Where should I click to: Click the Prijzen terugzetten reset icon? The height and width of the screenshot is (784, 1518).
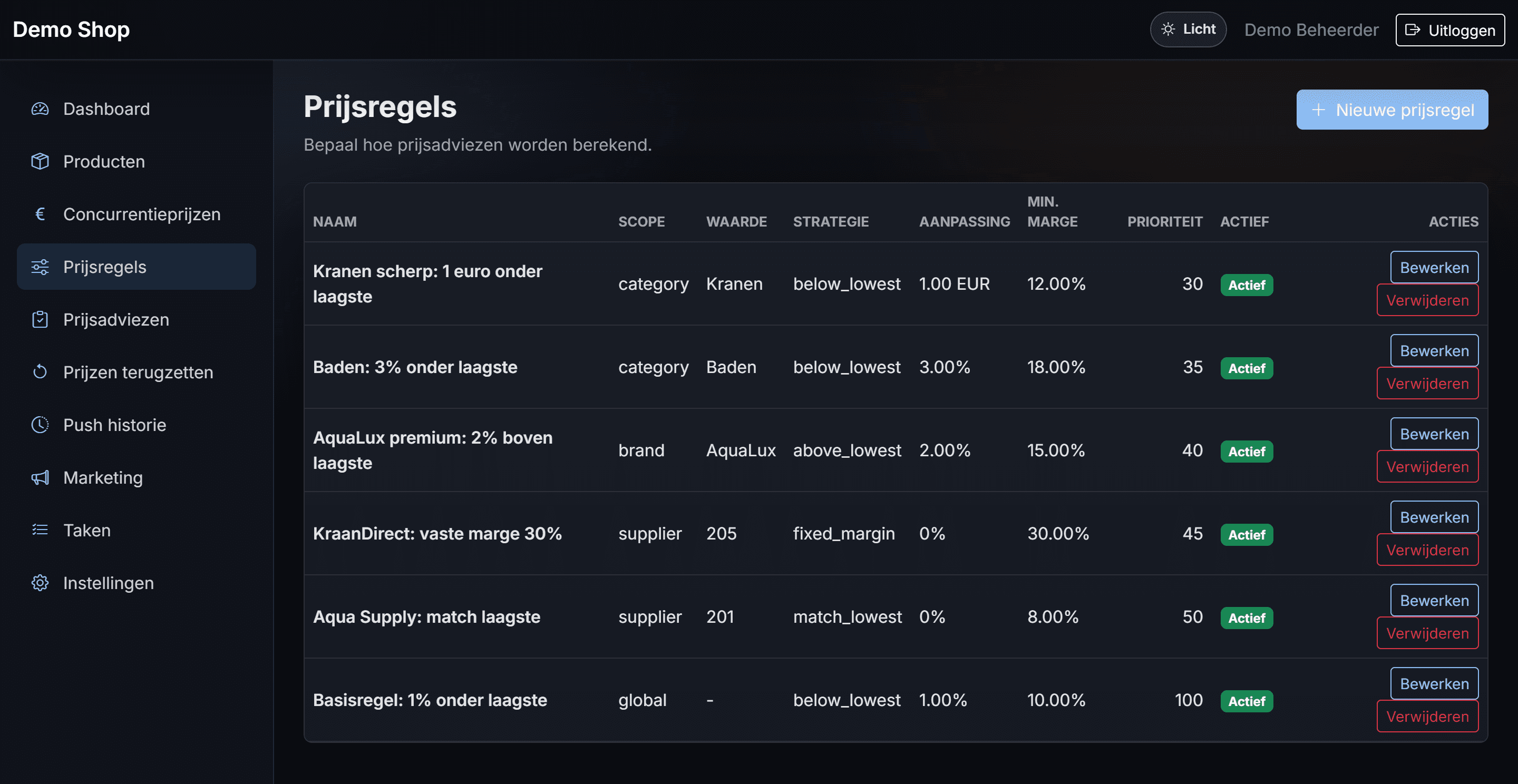[x=40, y=373]
